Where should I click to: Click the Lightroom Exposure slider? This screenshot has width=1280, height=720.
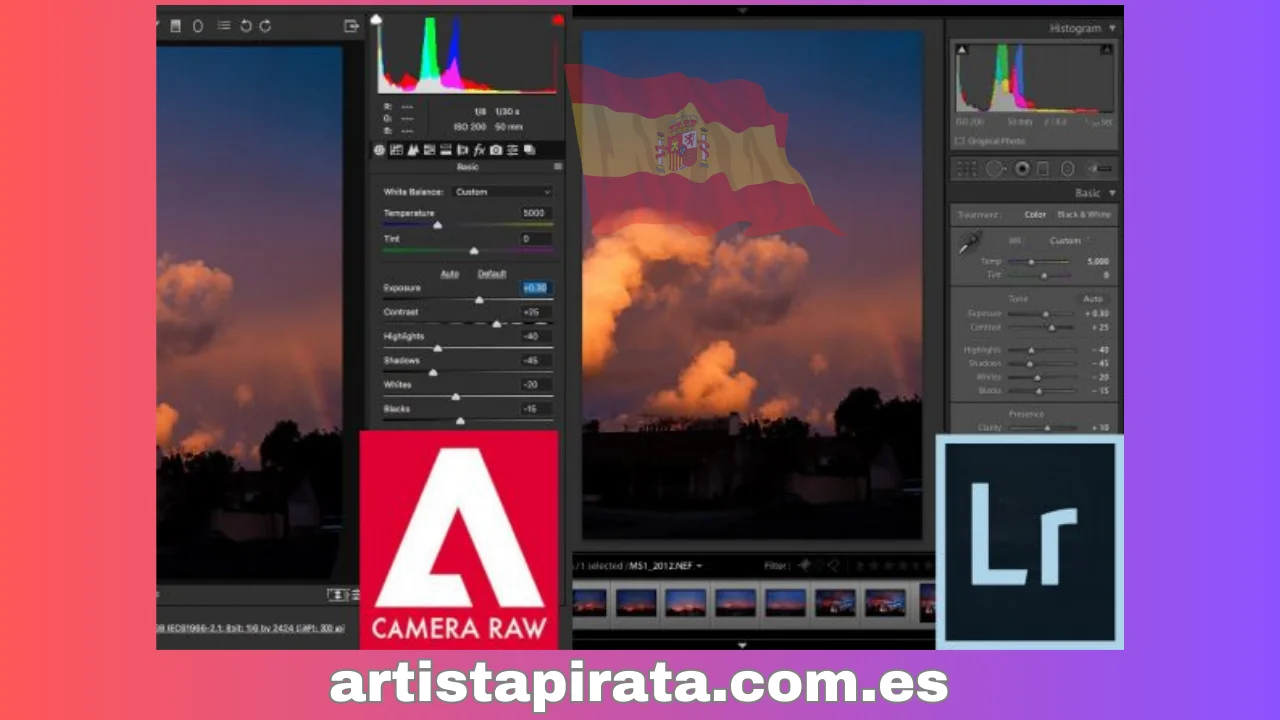[x=1041, y=314]
